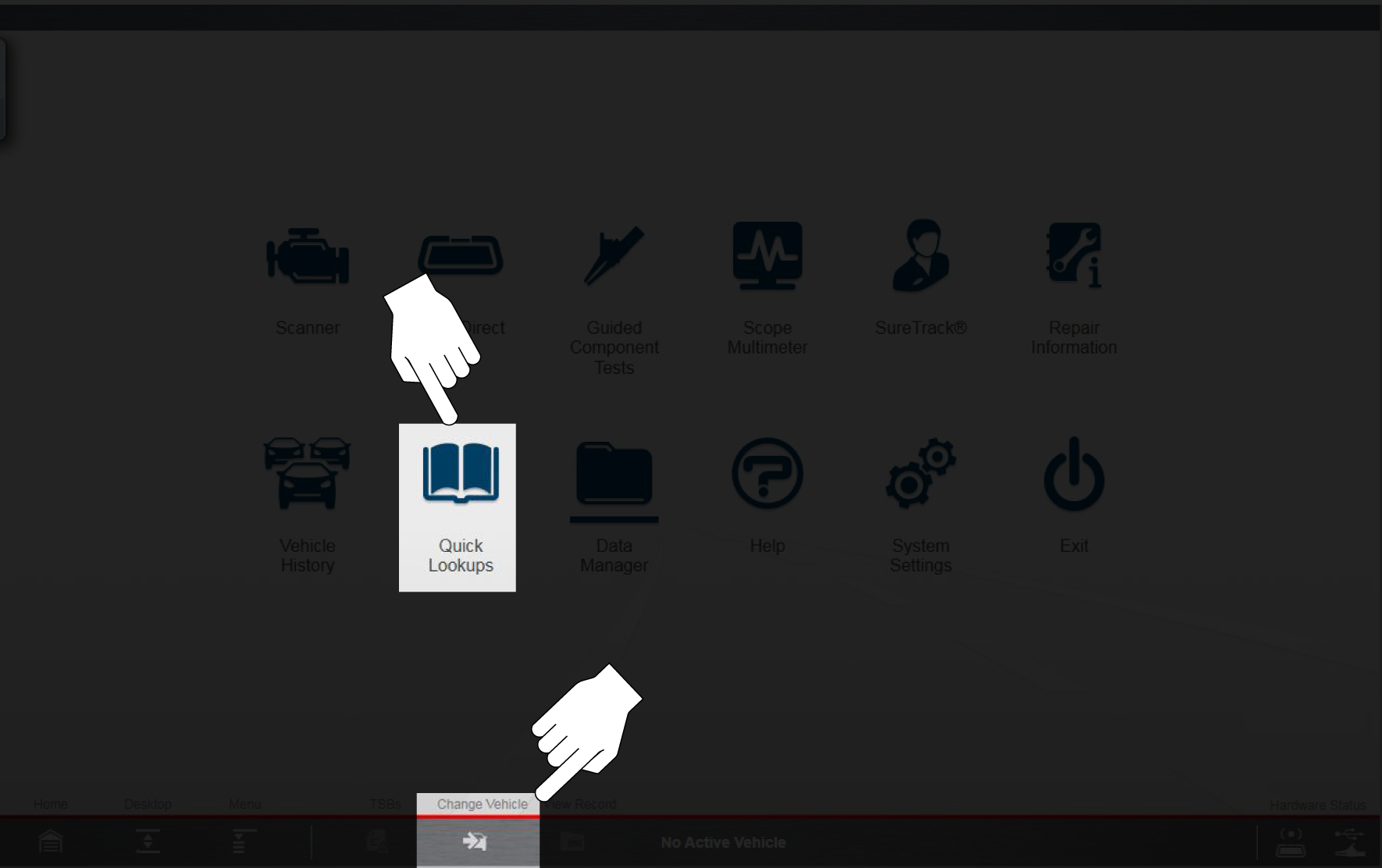
Task: Open System Settings gears
Action: (921, 474)
